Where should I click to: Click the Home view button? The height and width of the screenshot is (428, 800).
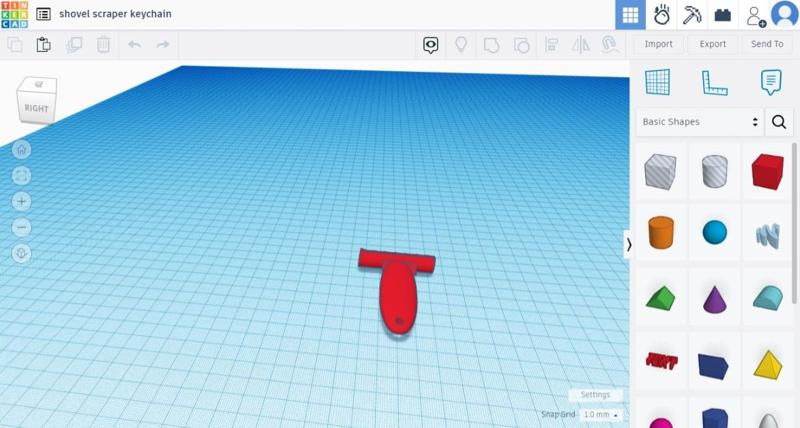tap(21, 149)
